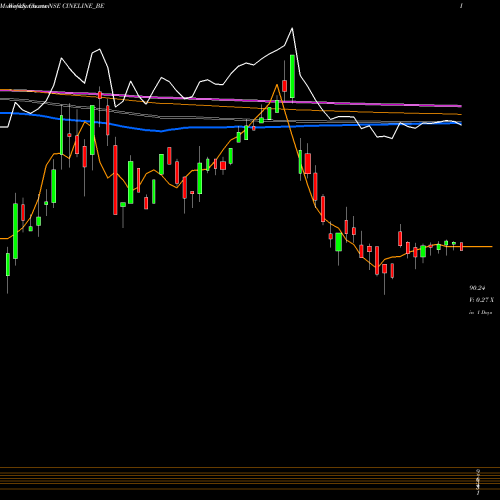This screenshot has width=500, height=500.
Task: Click the 'in 1 Days' label
Action: [x=480, y=313]
